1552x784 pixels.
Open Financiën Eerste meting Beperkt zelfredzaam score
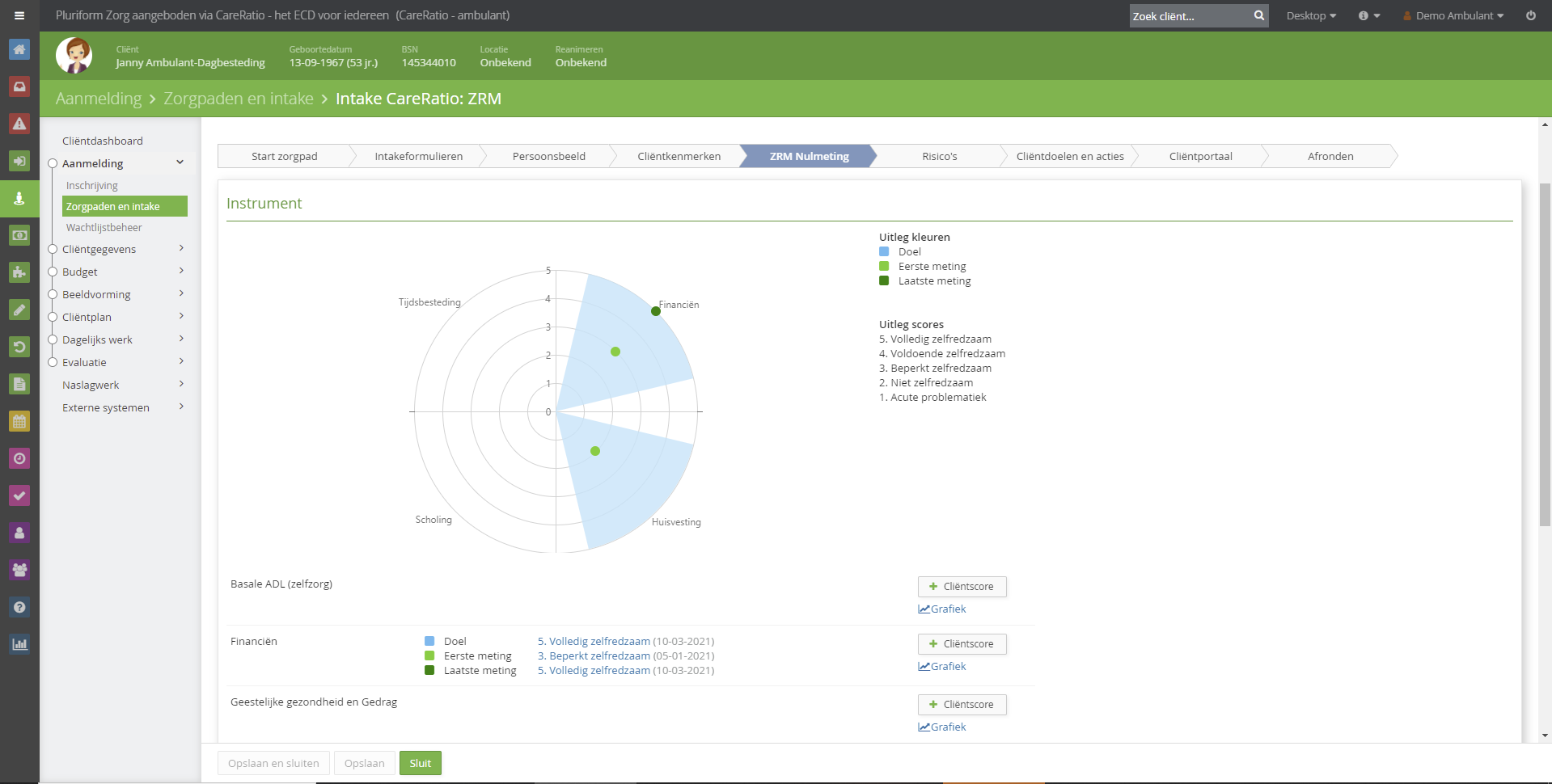click(594, 655)
